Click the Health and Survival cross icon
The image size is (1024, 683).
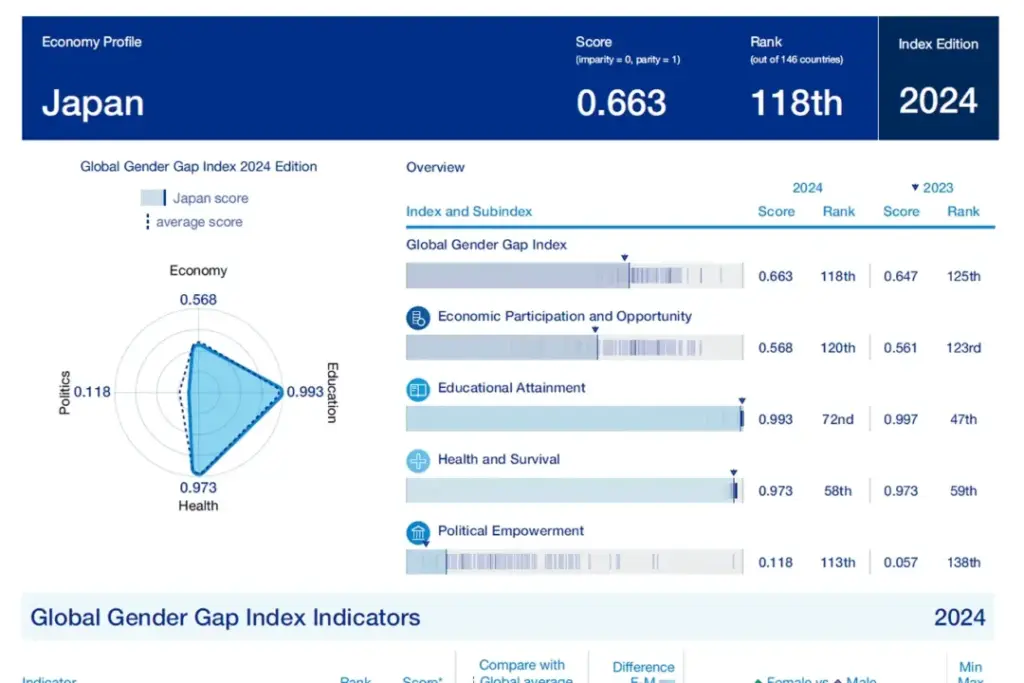[417, 461]
